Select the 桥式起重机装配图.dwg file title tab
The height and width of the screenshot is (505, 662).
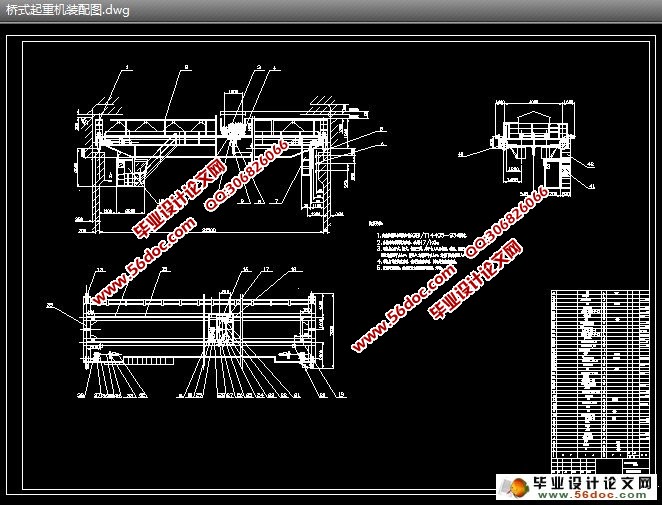coord(67,10)
